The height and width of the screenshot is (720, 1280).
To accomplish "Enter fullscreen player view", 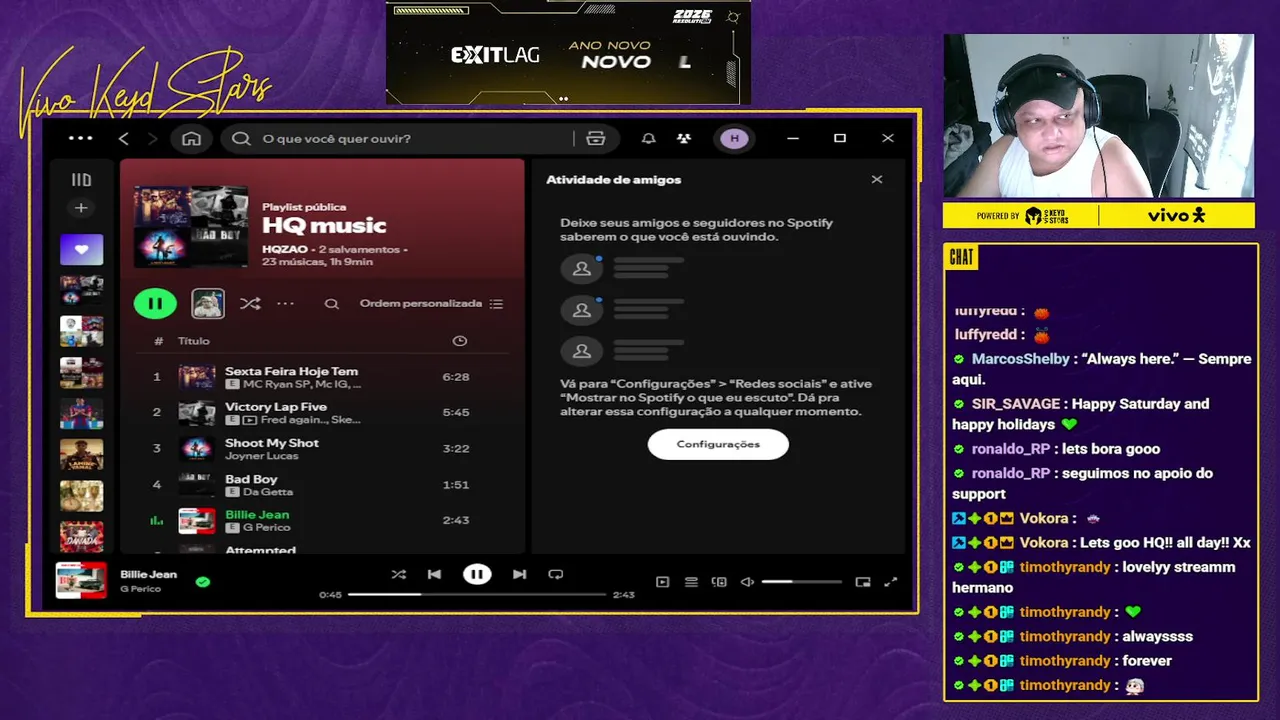I will [891, 582].
